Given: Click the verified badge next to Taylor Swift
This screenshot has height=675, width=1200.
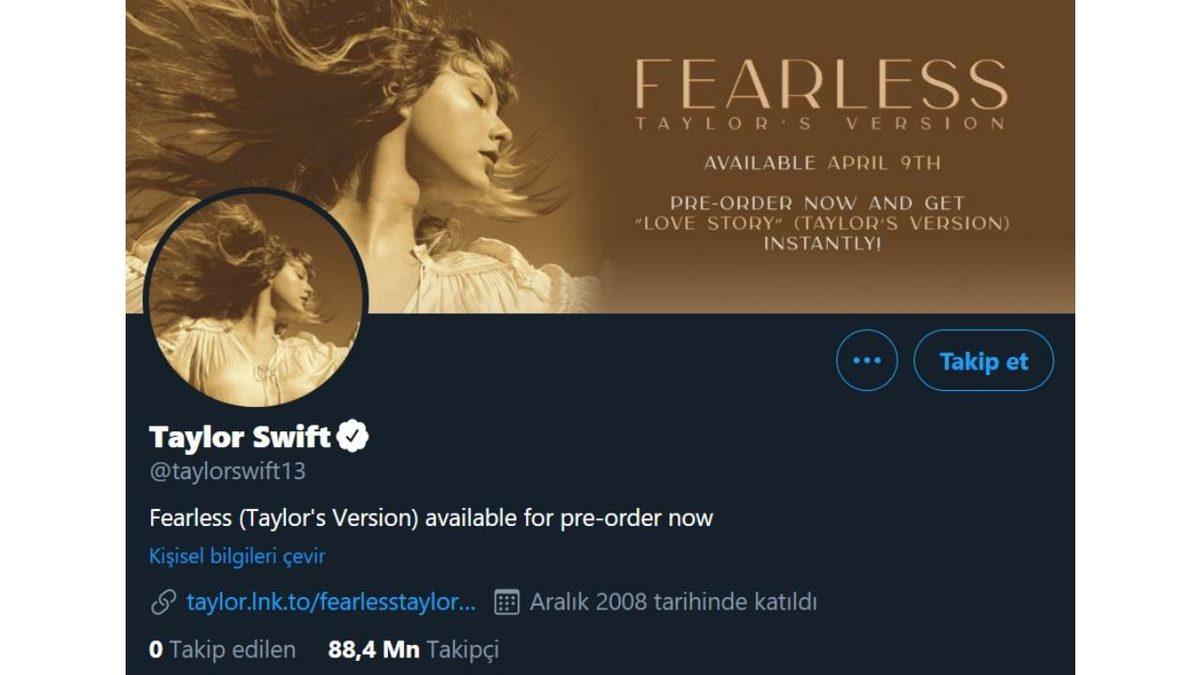Looking at the screenshot, I should (x=356, y=435).
